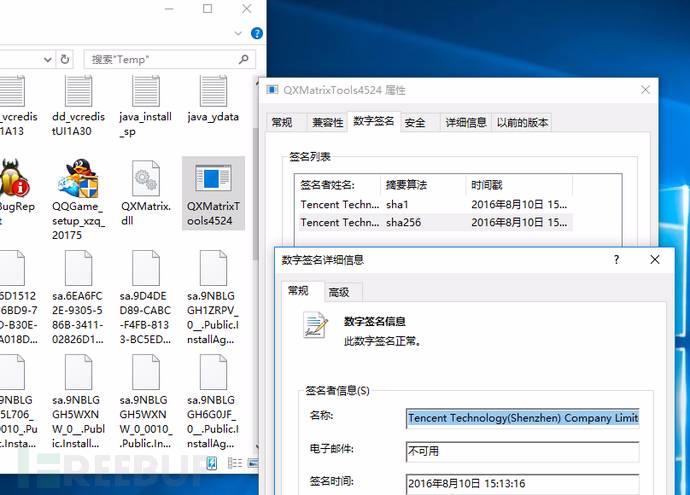Click the QXMatrixTools4524 properties title icon

coord(272,90)
